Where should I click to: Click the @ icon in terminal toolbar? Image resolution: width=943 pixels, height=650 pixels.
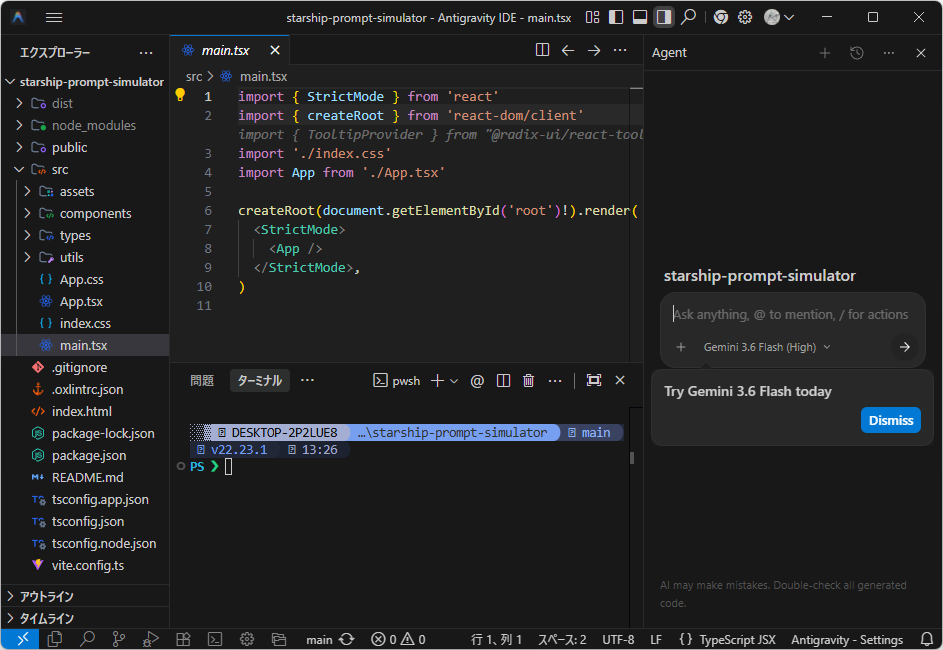[477, 381]
